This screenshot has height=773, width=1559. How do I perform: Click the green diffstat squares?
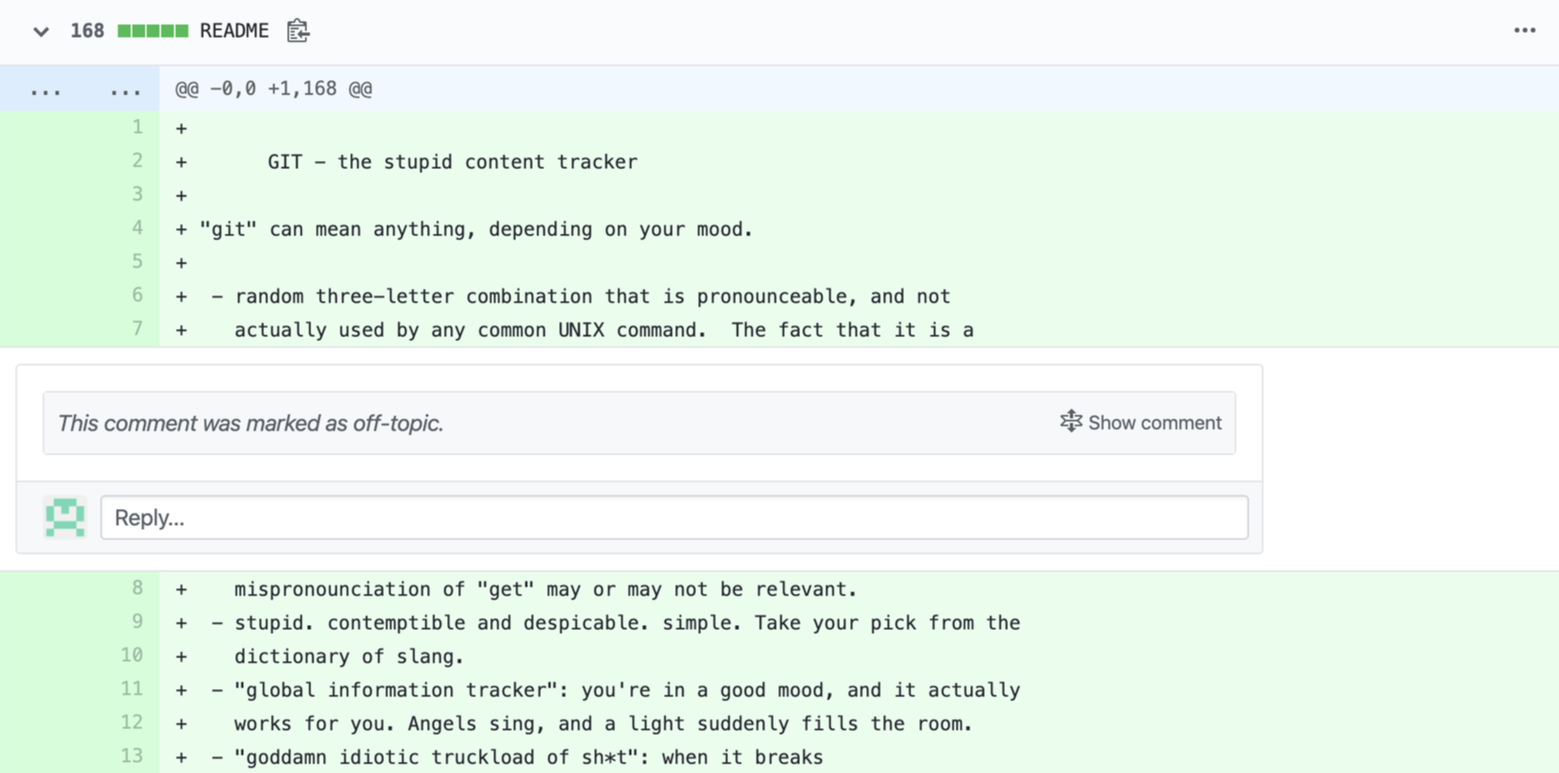153,31
